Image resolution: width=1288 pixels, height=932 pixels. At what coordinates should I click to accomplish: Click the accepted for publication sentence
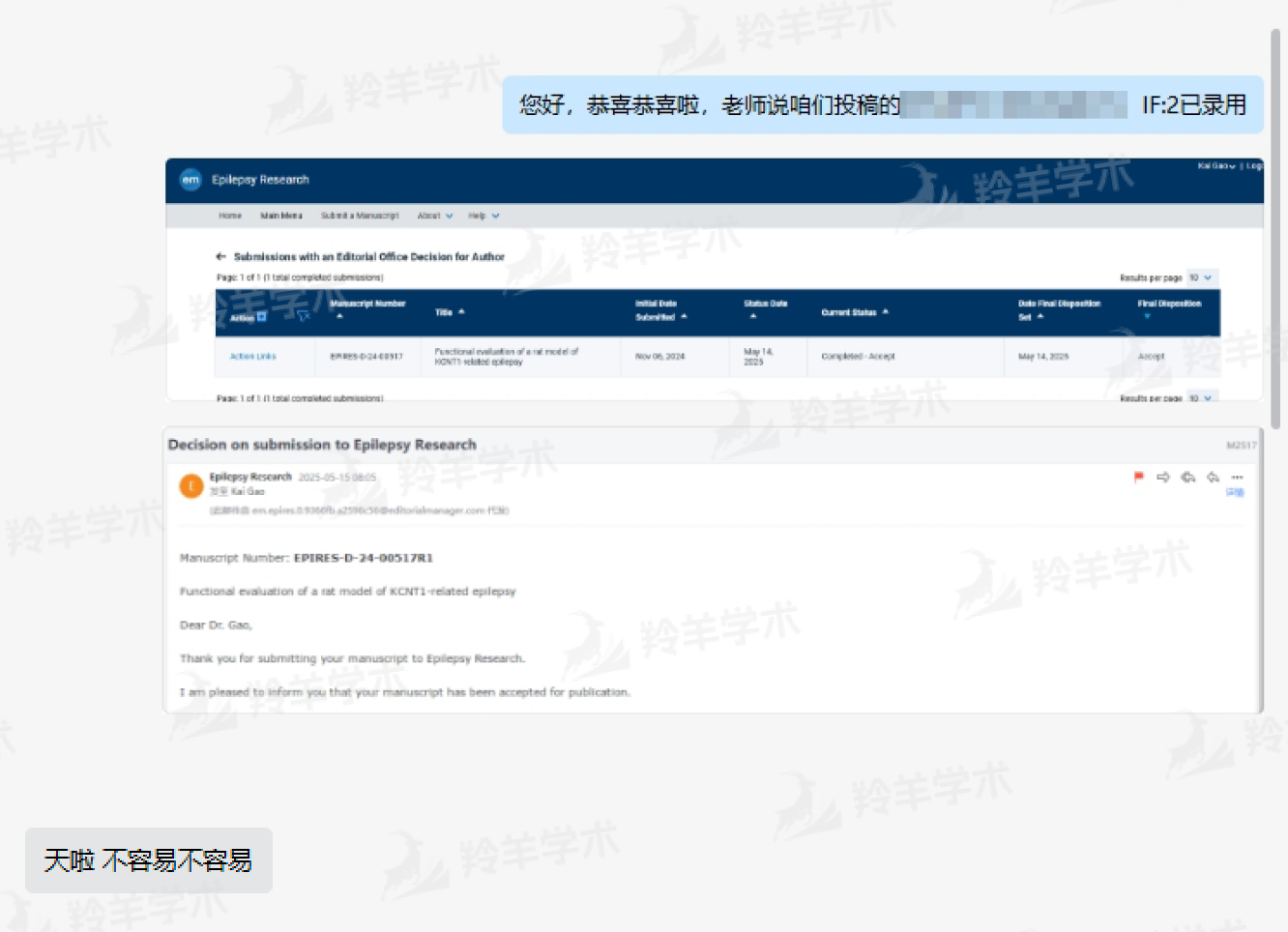(405, 692)
